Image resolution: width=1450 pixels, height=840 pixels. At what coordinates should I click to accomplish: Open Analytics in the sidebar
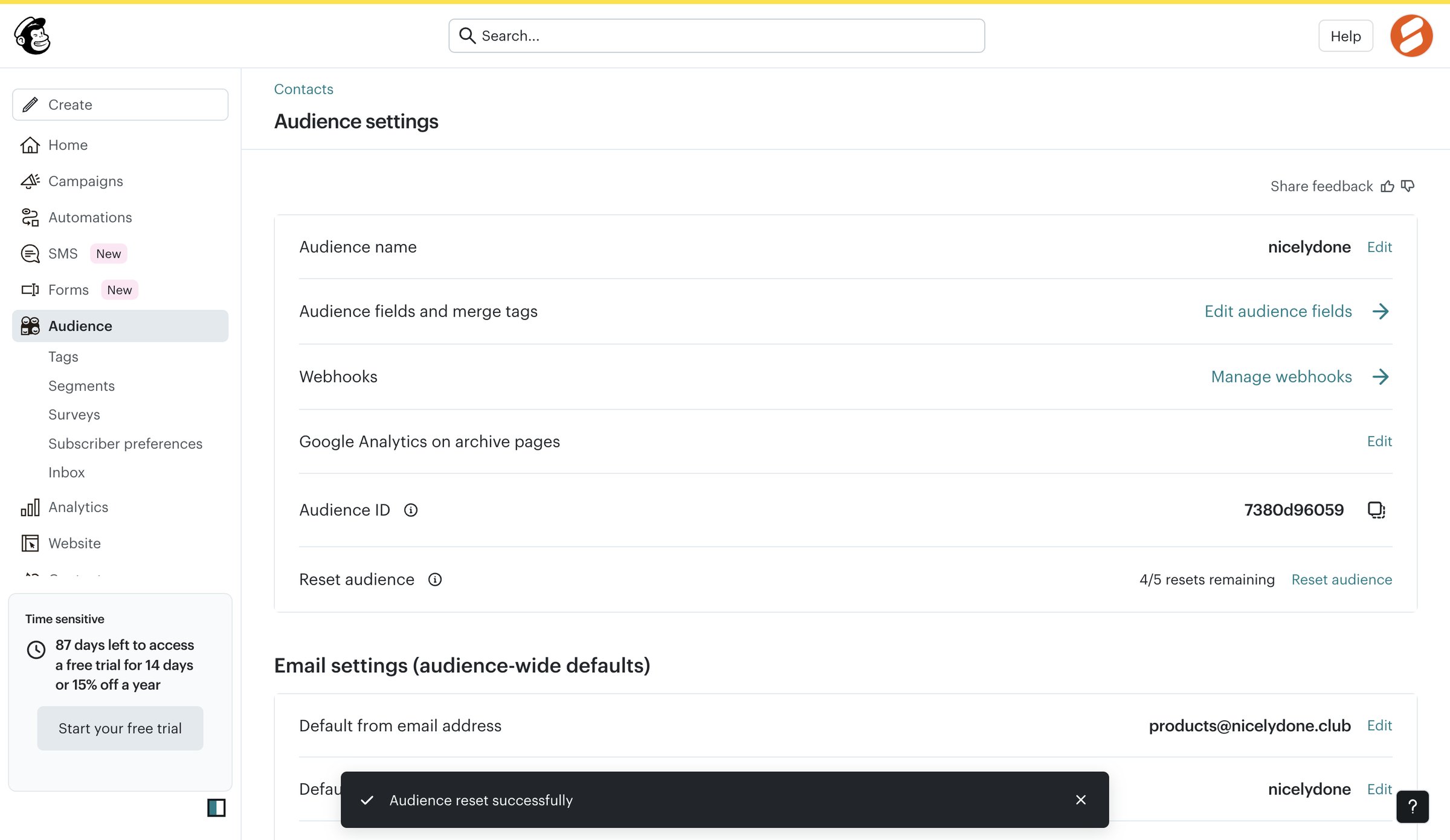pyautogui.click(x=120, y=507)
